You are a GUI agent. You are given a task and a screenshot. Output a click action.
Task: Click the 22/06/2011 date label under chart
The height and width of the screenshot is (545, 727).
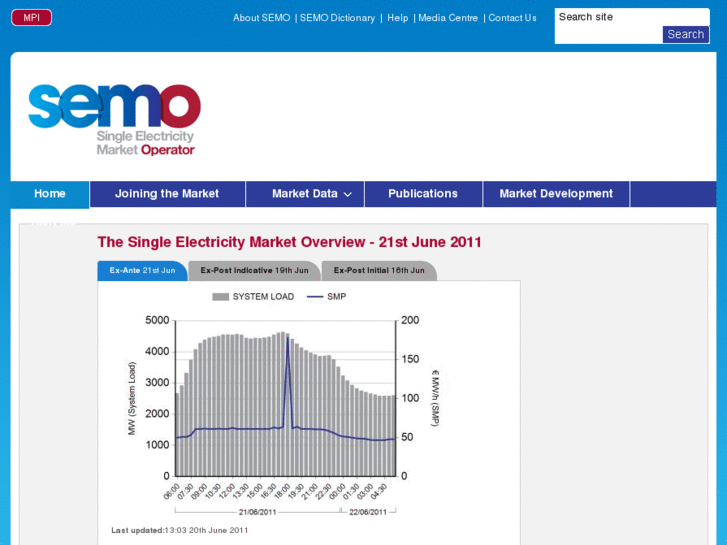click(368, 512)
